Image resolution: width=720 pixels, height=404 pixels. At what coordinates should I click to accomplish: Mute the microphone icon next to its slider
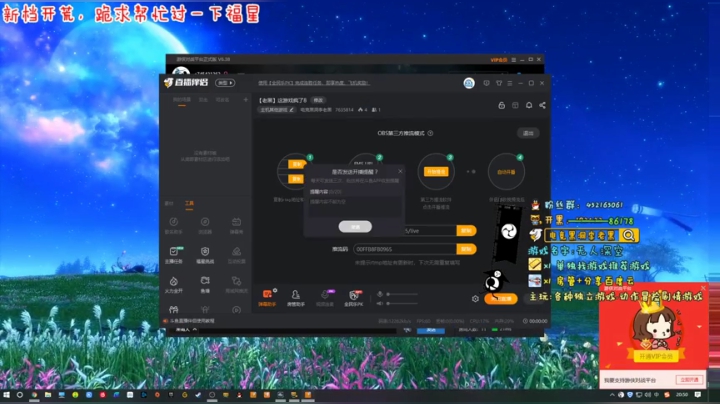380,294
